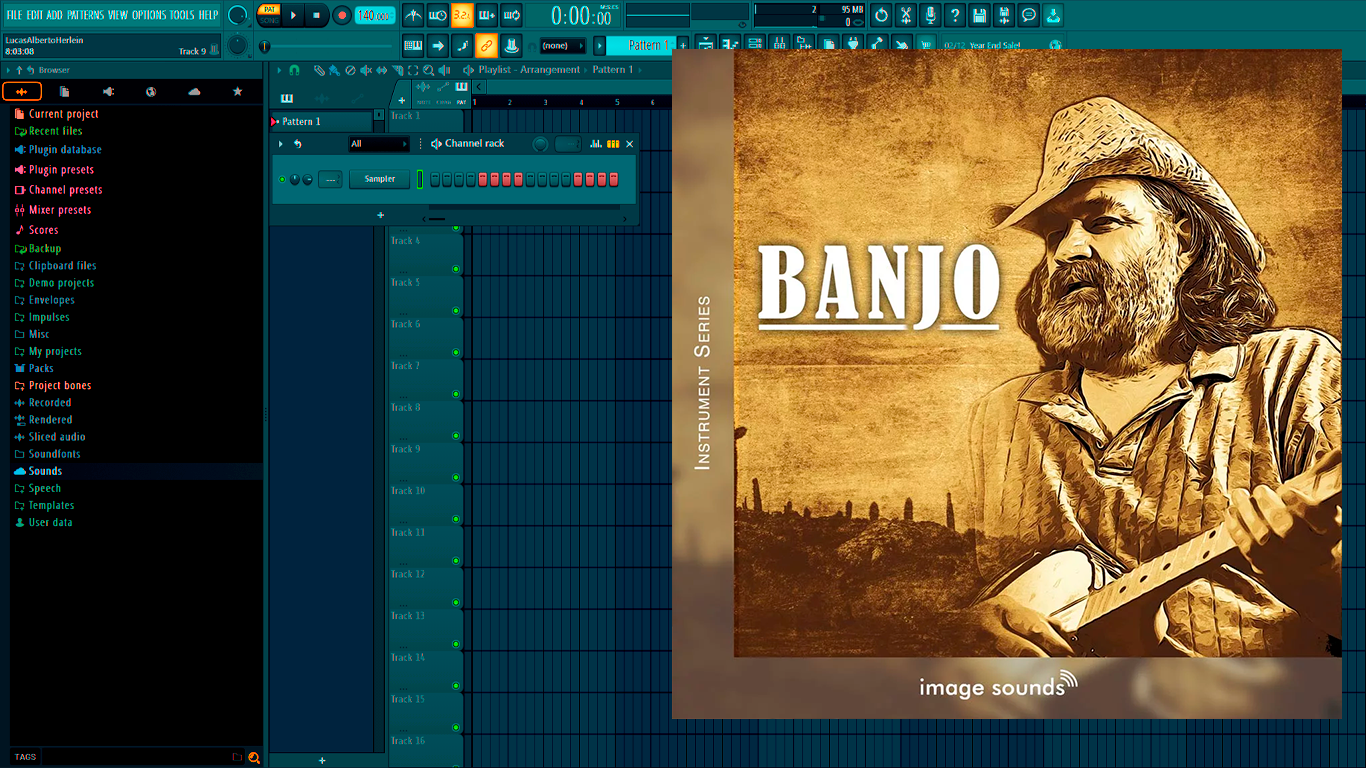Image resolution: width=1366 pixels, height=768 pixels.
Task: Open the TOOLS menu
Action: [182, 15]
